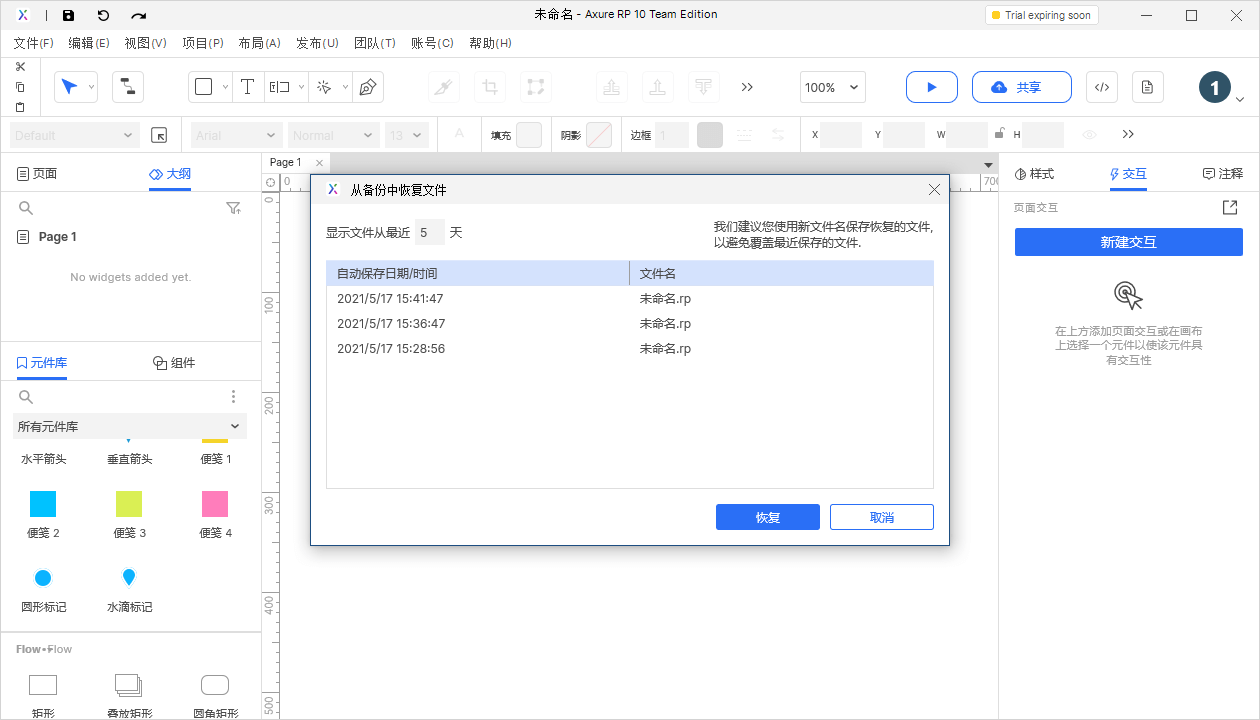Click the user avatar badge

click(x=1214, y=88)
